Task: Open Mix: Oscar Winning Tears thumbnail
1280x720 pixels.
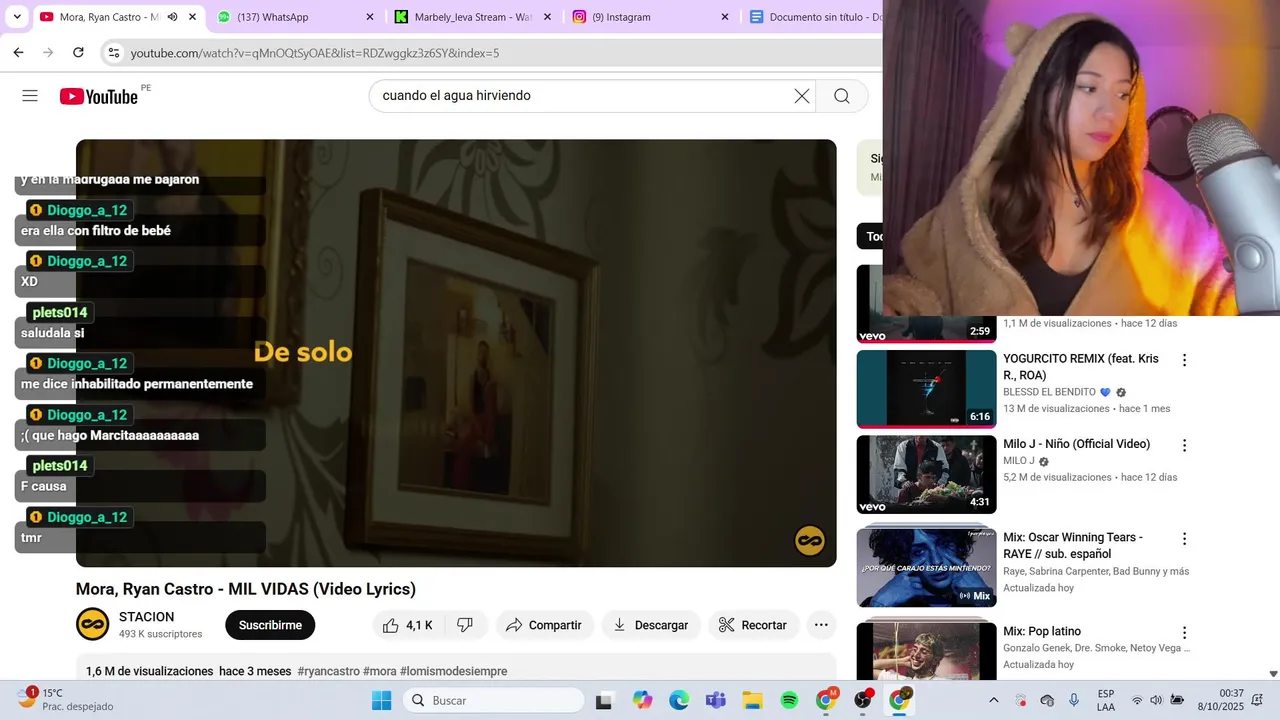Action: point(926,567)
